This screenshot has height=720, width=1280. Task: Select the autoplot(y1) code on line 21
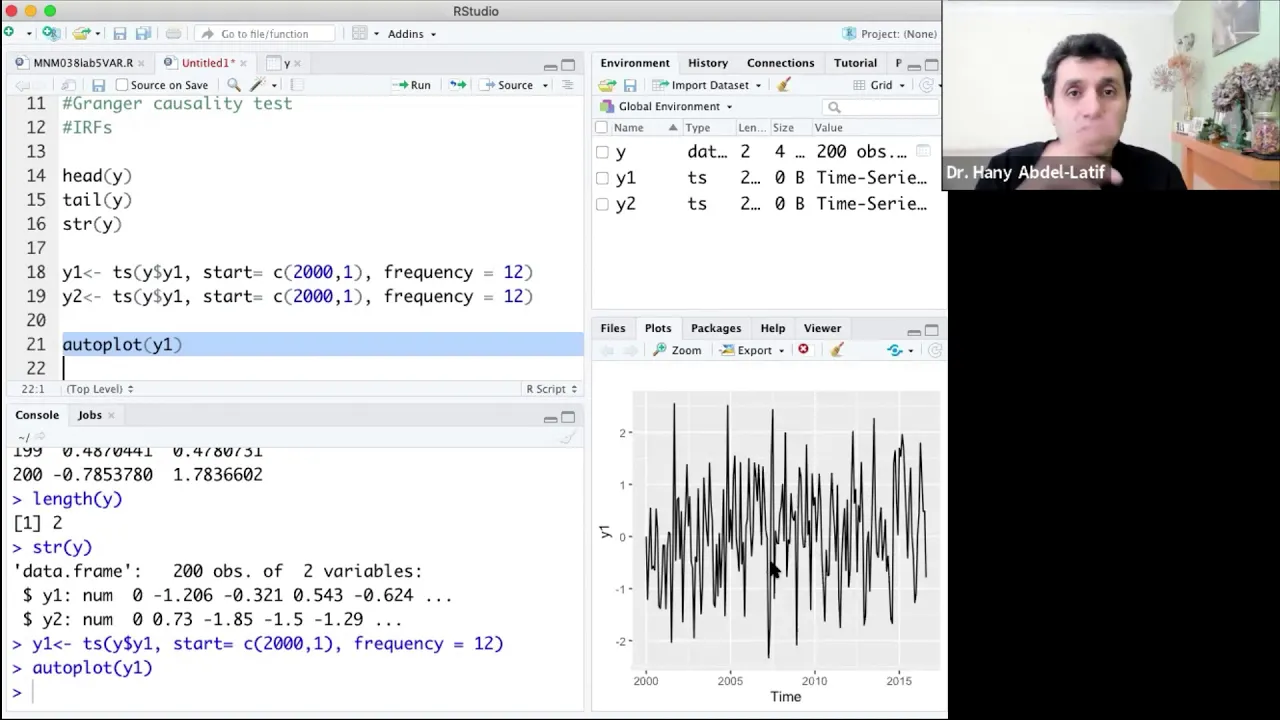coord(122,344)
